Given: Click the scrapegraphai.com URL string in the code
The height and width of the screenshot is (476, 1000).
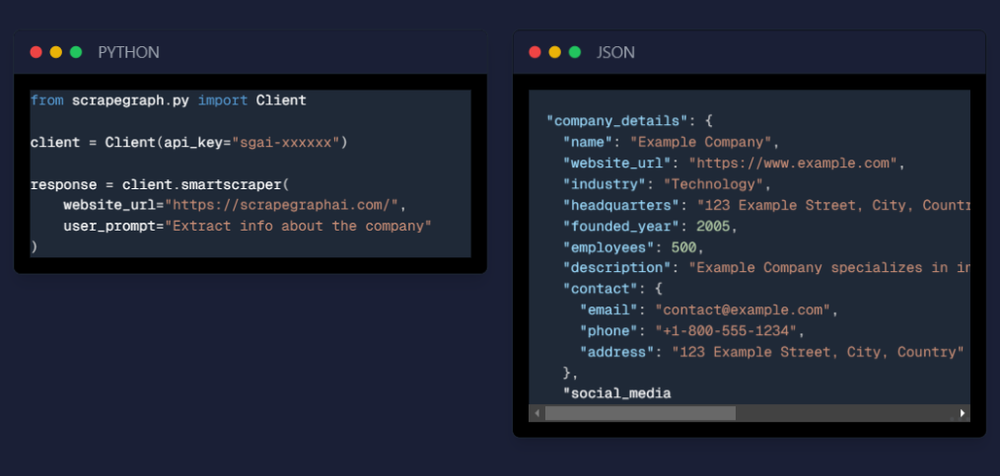Looking at the screenshot, I should pos(285,205).
